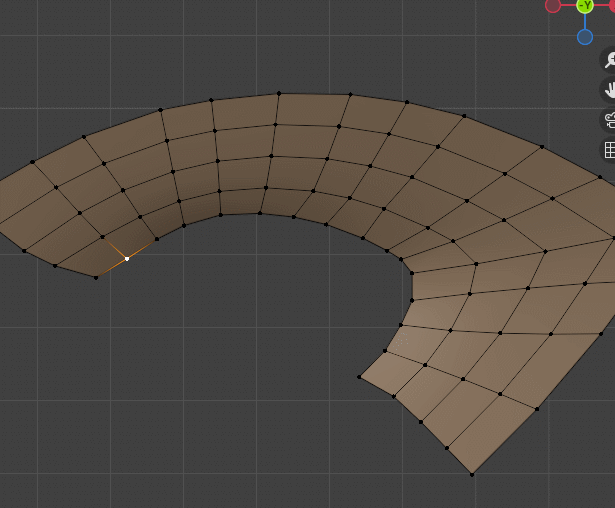Click the hand Pan view icon

(609, 90)
